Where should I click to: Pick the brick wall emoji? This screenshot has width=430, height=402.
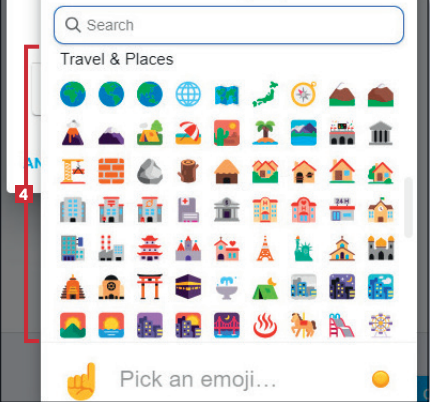(111, 171)
